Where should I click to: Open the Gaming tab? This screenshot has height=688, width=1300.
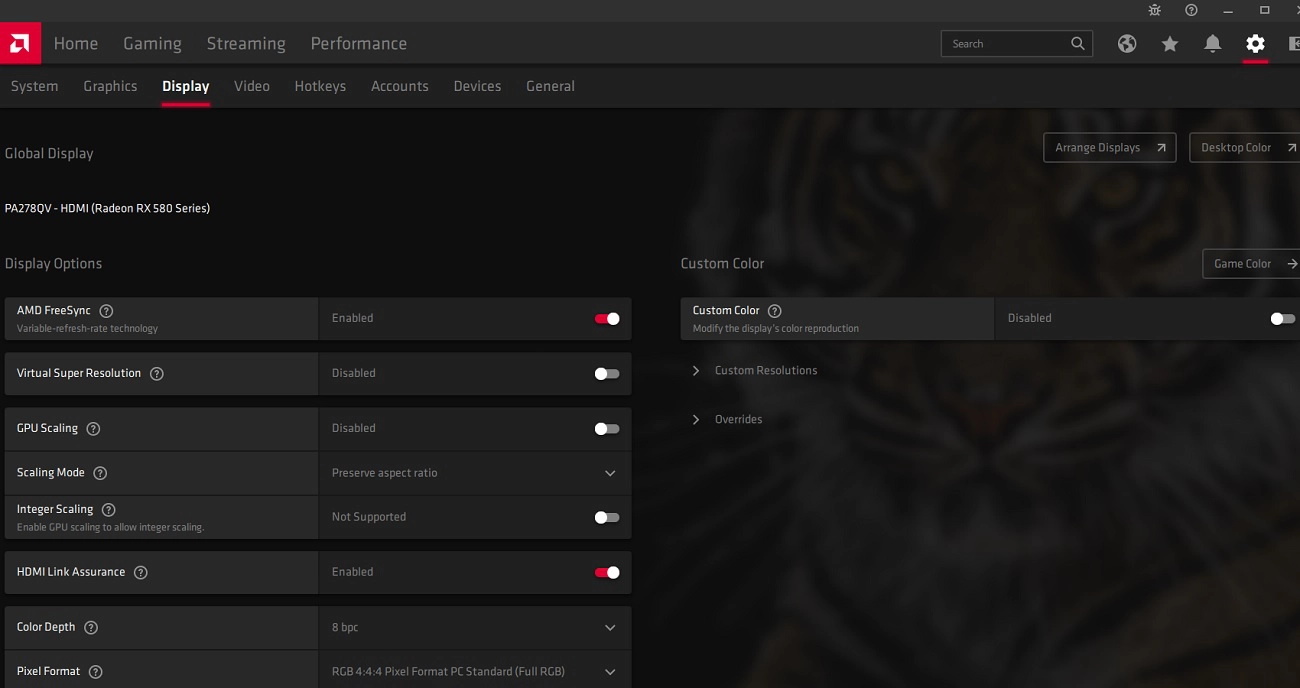152,43
